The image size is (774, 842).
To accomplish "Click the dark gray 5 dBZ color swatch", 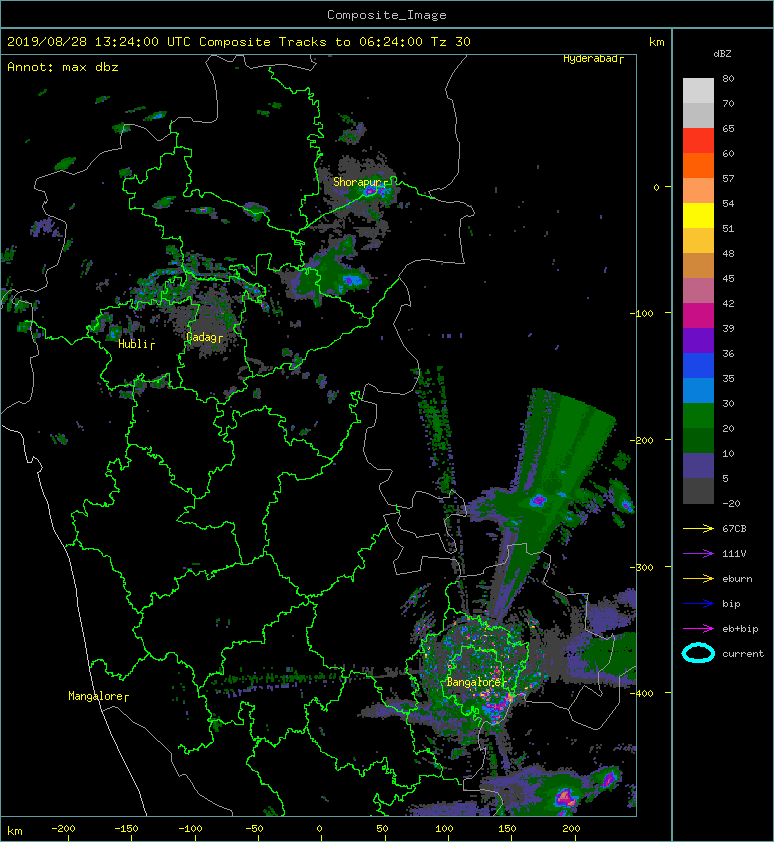I will tap(698, 491).
